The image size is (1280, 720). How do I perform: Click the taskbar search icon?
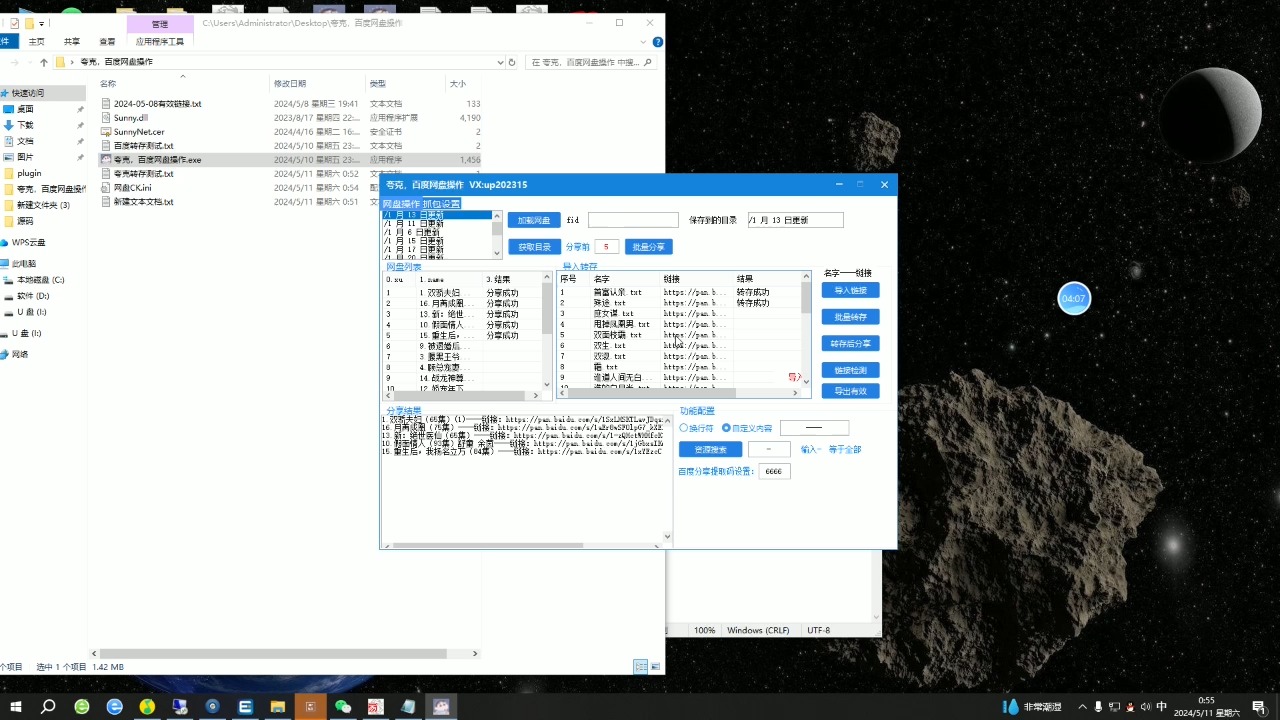pyautogui.click(x=47, y=707)
